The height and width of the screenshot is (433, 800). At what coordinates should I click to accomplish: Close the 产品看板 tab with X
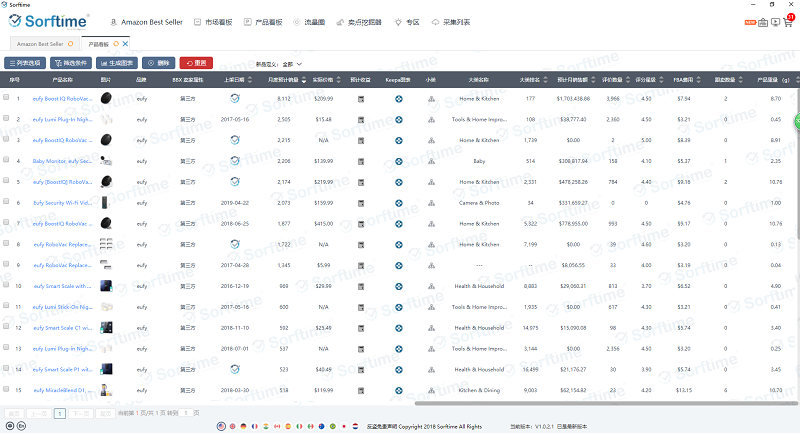(x=125, y=44)
